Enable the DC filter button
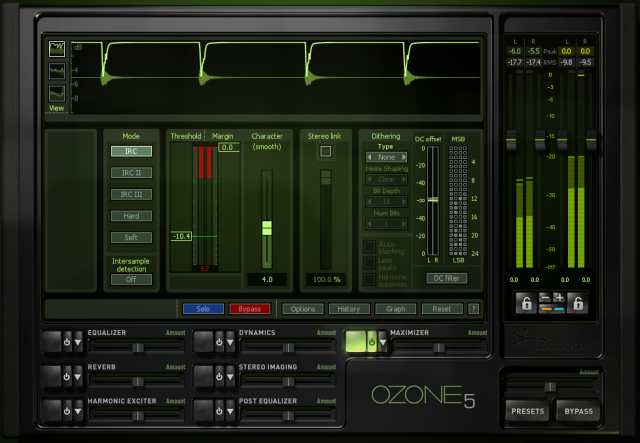The width and height of the screenshot is (640, 443). (447, 278)
